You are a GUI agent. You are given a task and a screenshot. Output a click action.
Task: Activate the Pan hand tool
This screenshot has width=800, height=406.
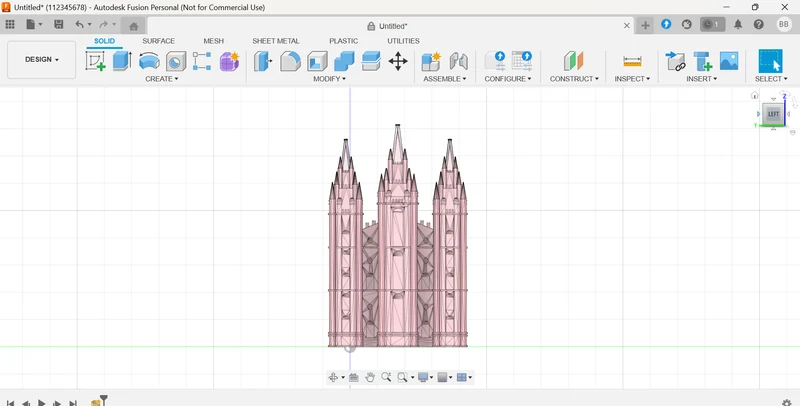(x=370, y=377)
